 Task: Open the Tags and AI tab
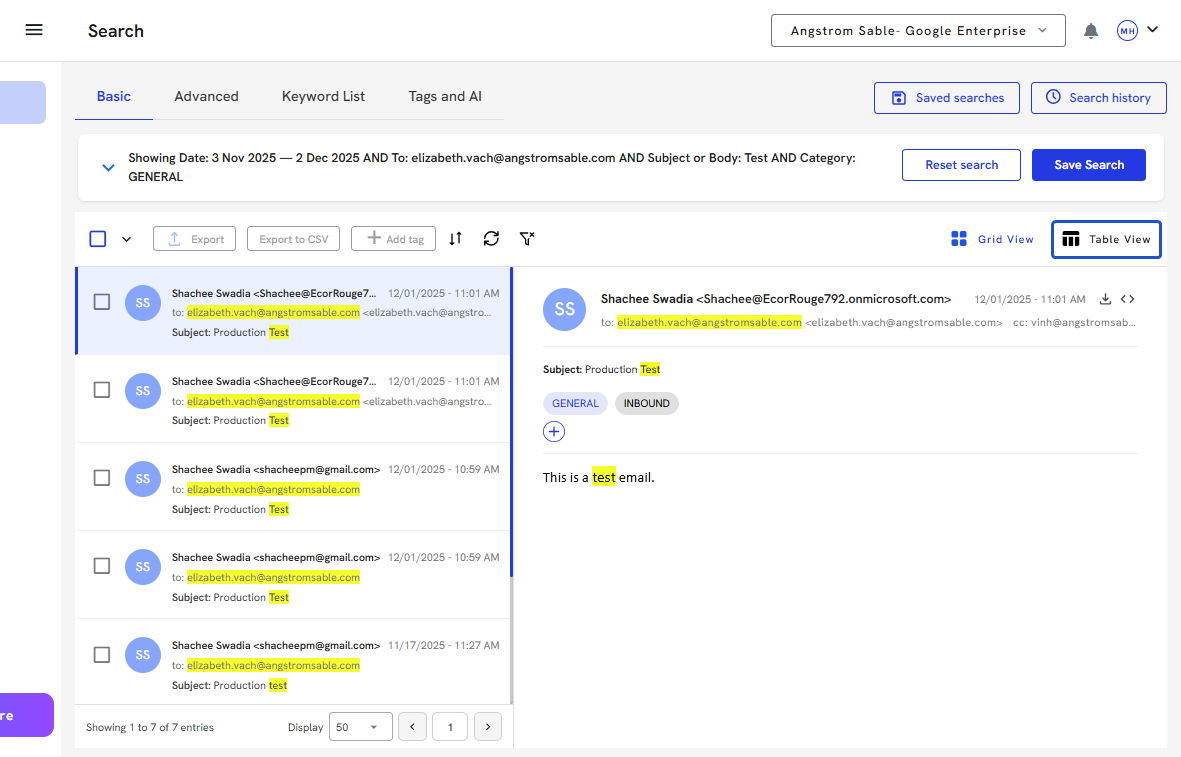click(x=445, y=97)
